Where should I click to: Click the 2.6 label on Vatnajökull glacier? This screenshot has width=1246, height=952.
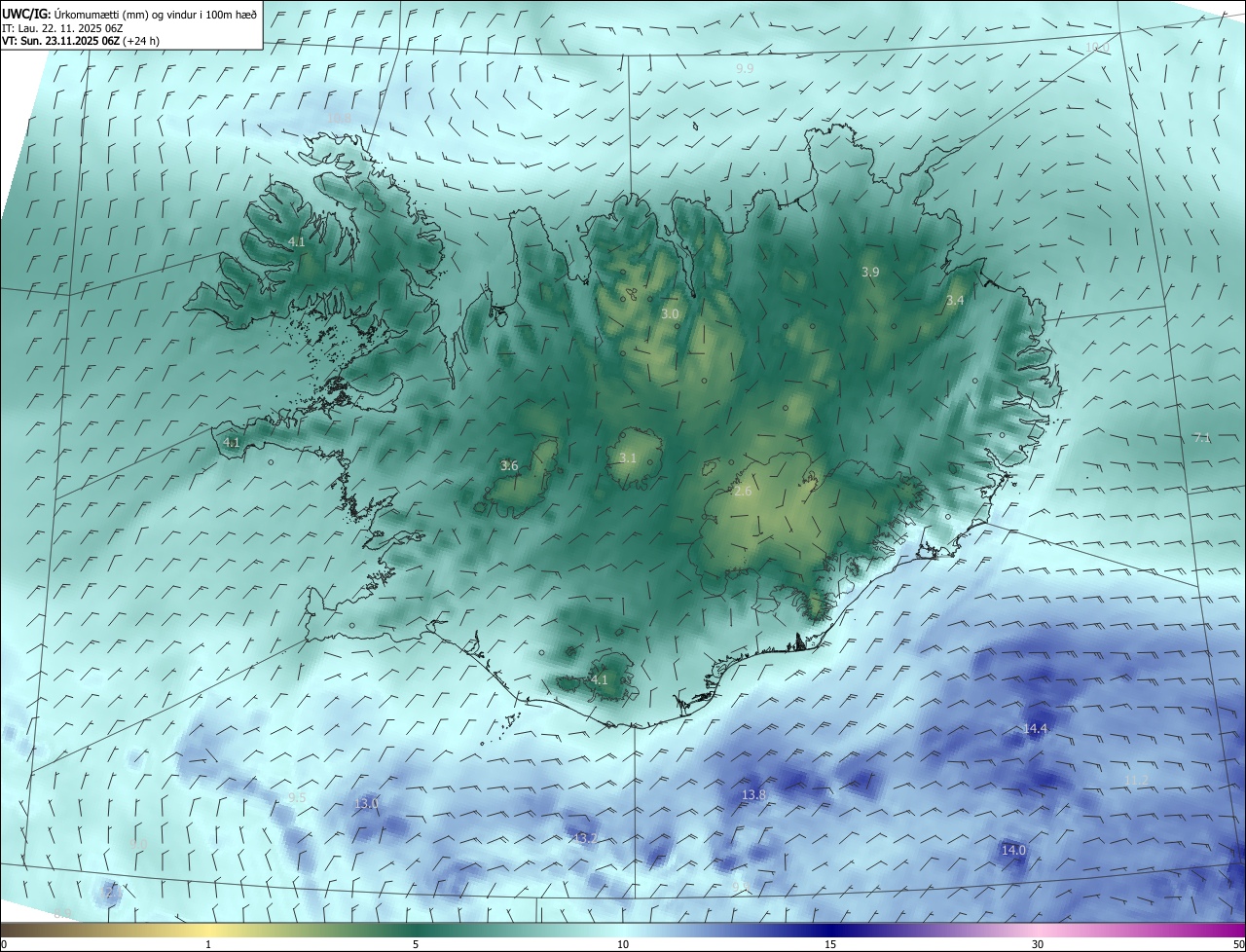(743, 493)
